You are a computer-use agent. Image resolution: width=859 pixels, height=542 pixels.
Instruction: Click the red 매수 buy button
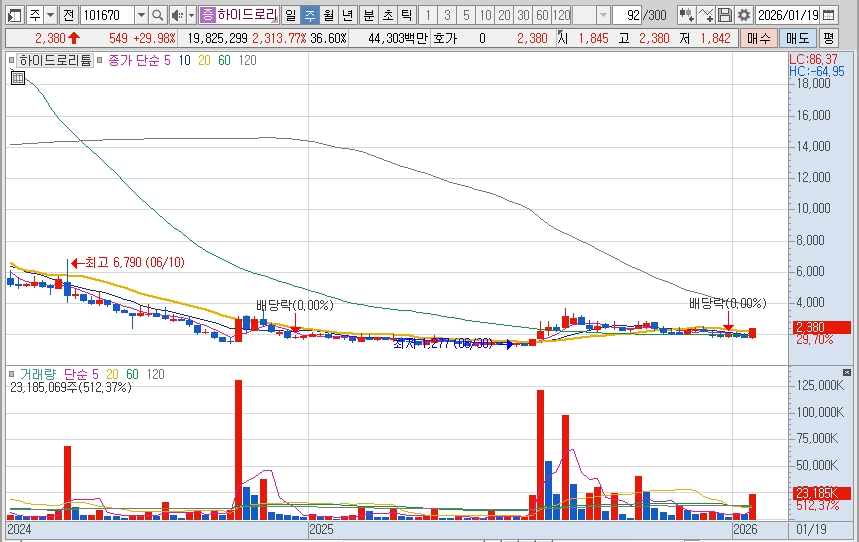tap(759, 38)
